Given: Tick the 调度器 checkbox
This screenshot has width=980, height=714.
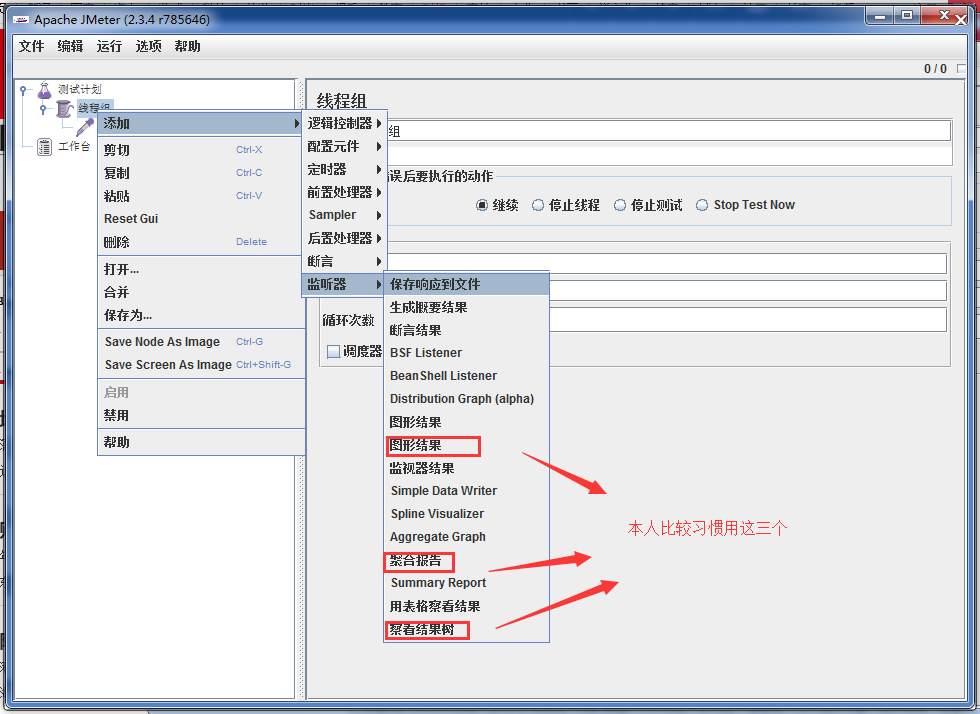Looking at the screenshot, I should [x=334, y=351].
